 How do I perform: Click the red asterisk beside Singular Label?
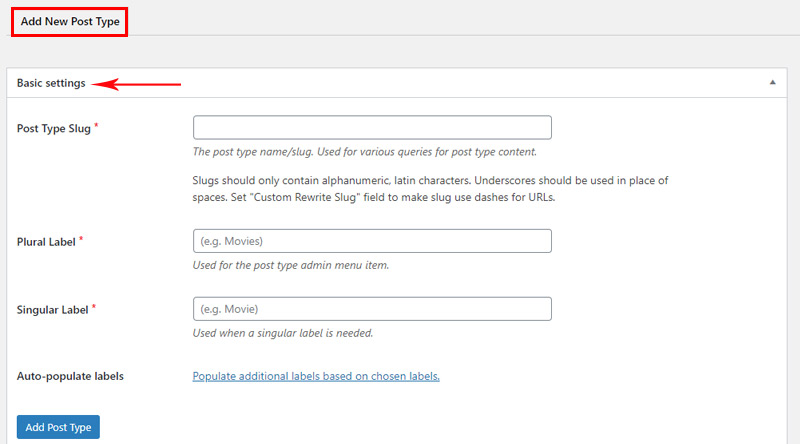point(94,307)
